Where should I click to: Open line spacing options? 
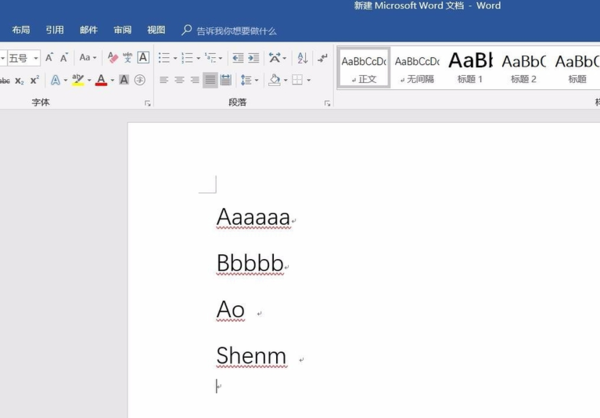246,80
